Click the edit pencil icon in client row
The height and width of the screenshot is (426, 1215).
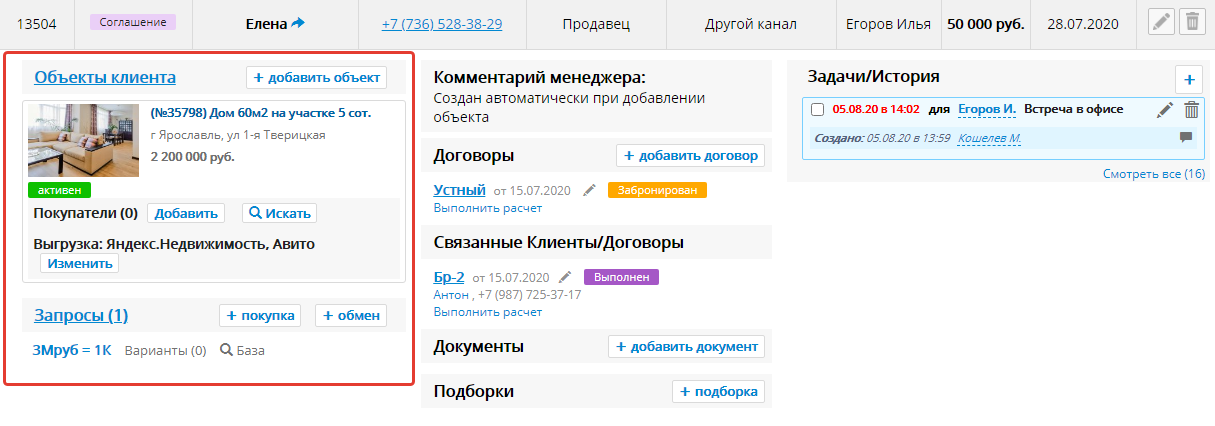pyautogui.click(x=1161, y=23)
